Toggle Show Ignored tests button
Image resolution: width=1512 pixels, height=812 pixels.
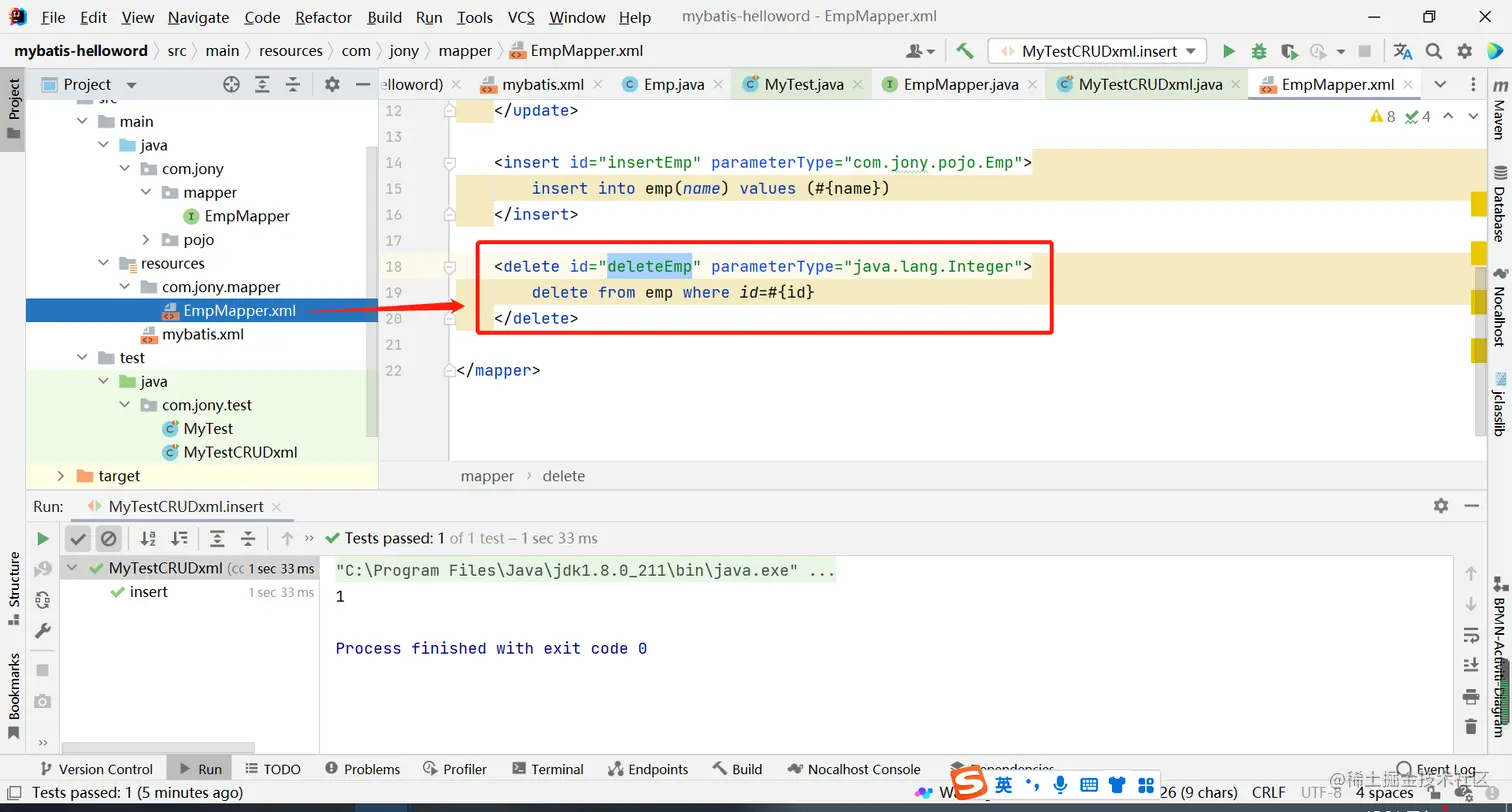click(x=109, y=539)
